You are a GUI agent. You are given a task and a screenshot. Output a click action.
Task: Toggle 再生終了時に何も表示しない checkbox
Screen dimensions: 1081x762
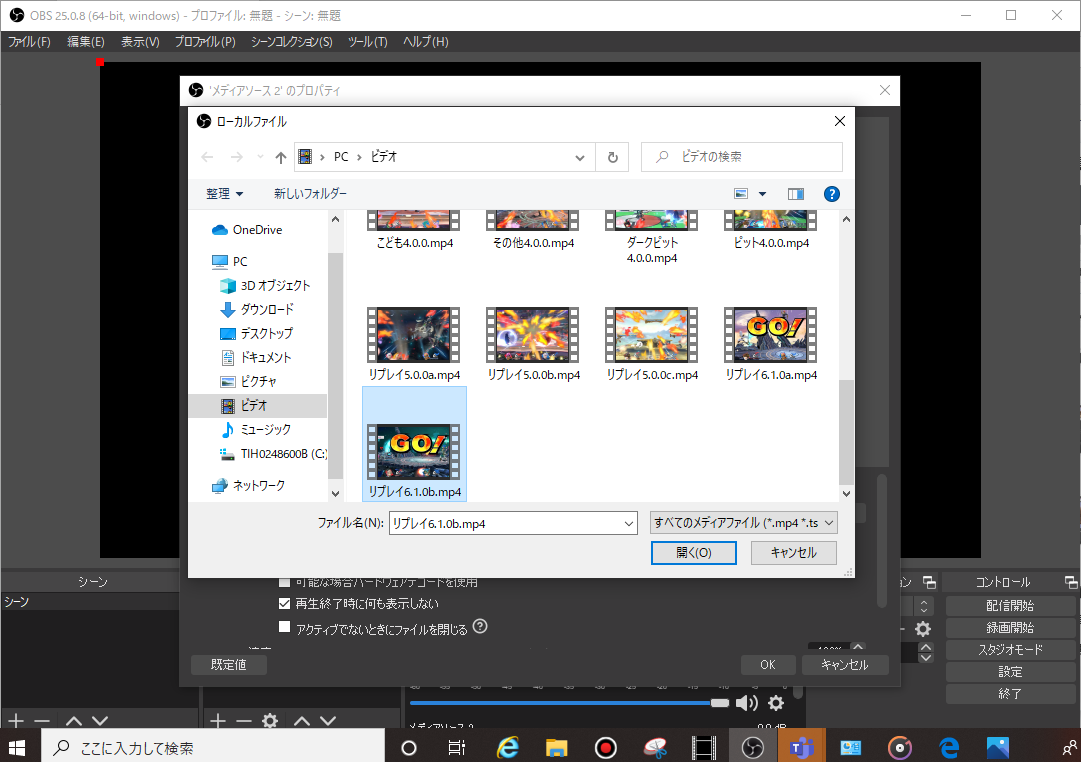coord(284,603)
